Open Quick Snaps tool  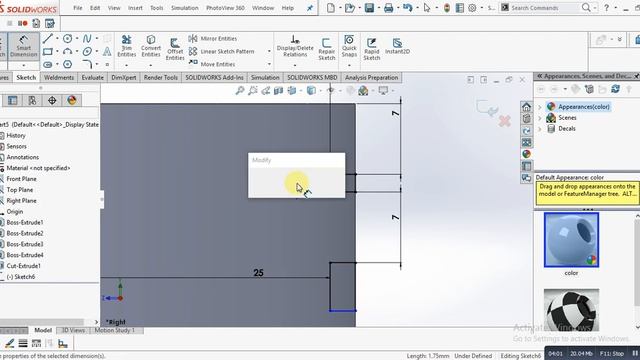click(349, 46)
